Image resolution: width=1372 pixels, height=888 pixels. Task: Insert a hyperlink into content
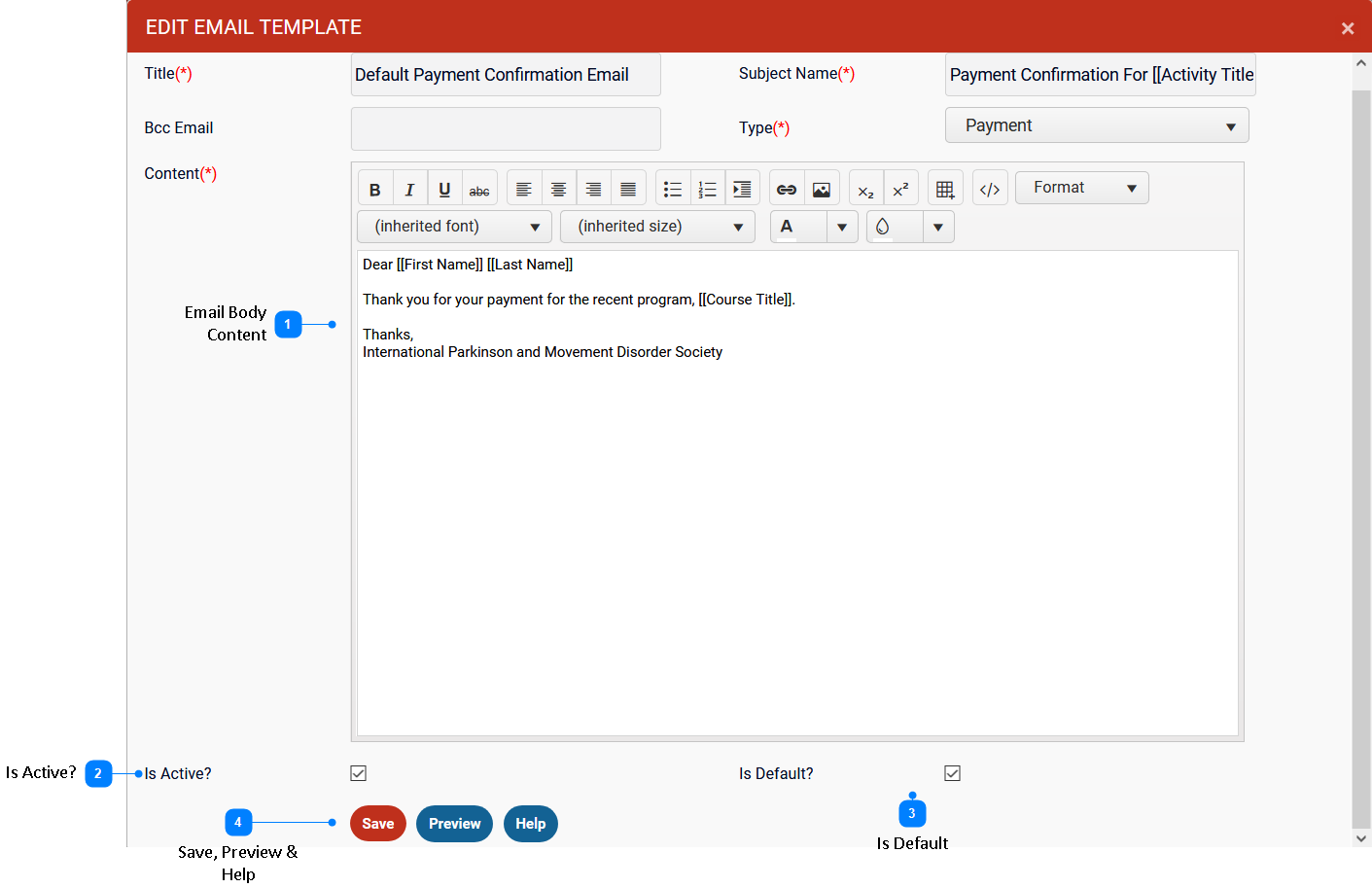(787, 189)
